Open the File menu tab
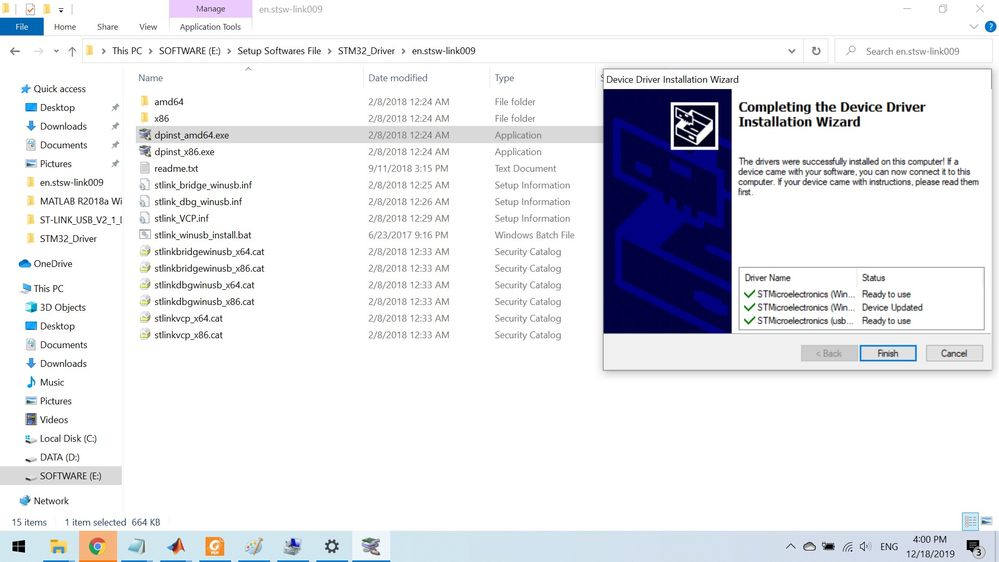The image size is (999, 562). click(x=22, y=27)
